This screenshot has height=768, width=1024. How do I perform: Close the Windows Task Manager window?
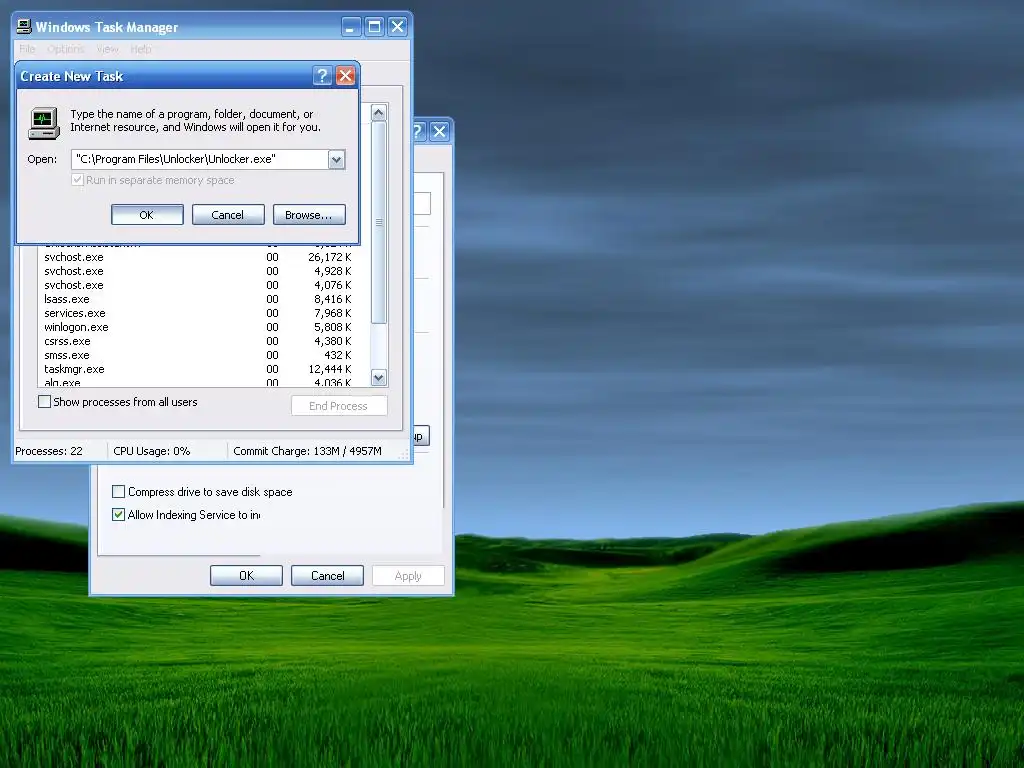pyautogui.click(x=398, y=27)
